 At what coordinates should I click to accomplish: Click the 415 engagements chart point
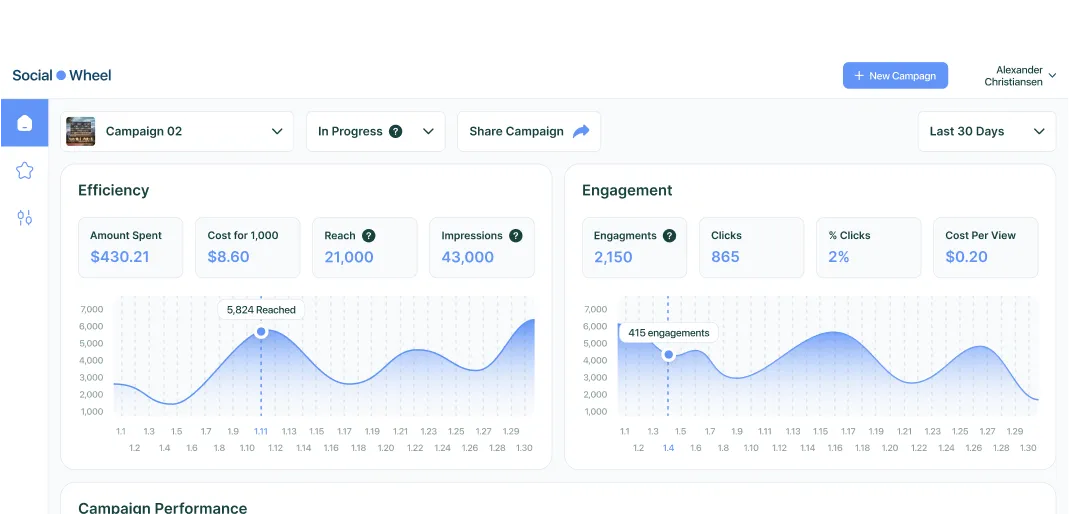668,354
